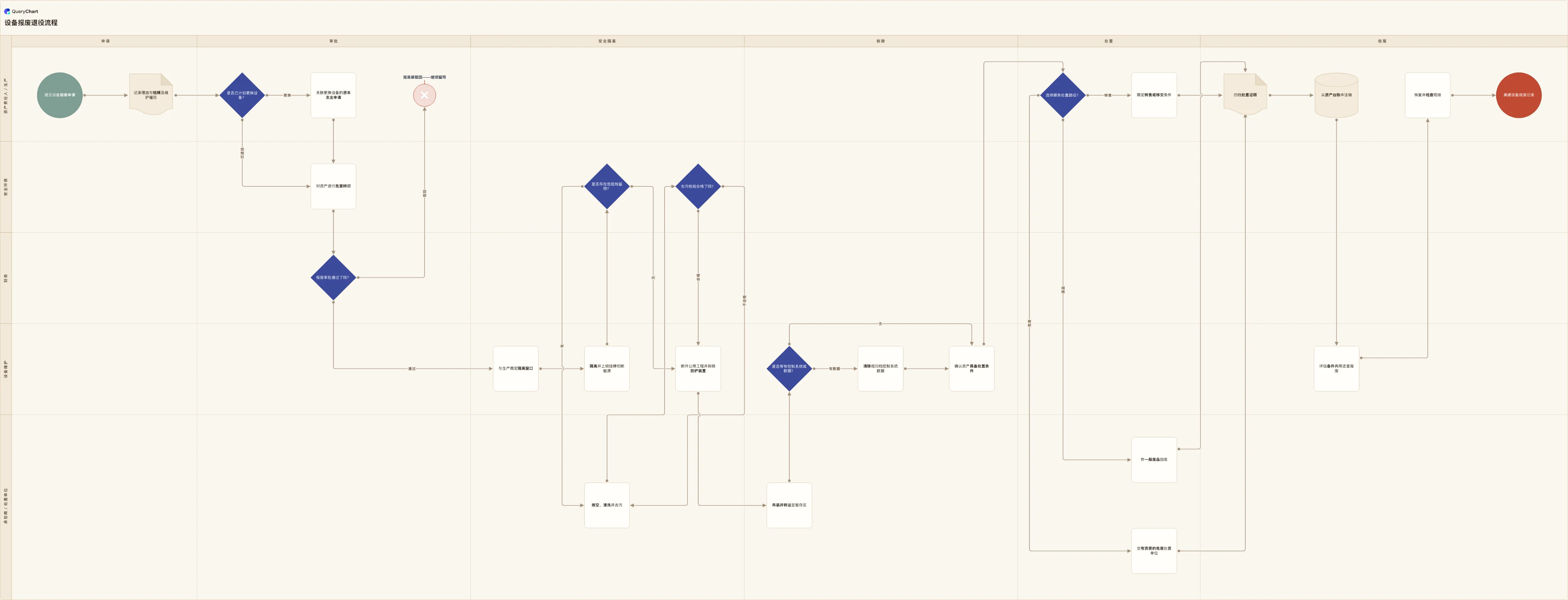Select the process box 与生产商定隔离窗口
The image size is (1568, 600).
(x=516, y=369)
